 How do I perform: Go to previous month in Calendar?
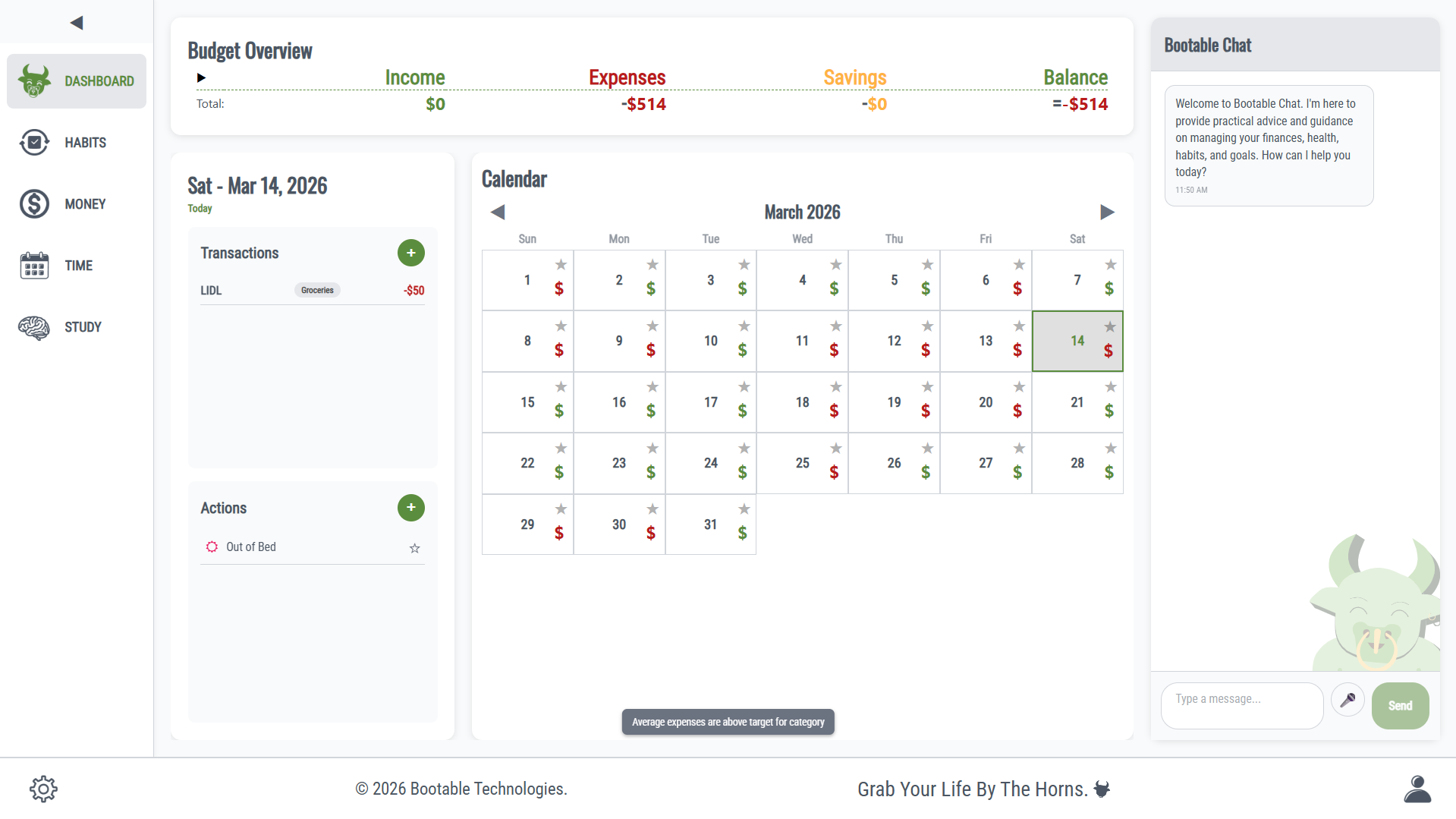coord(498,212)
